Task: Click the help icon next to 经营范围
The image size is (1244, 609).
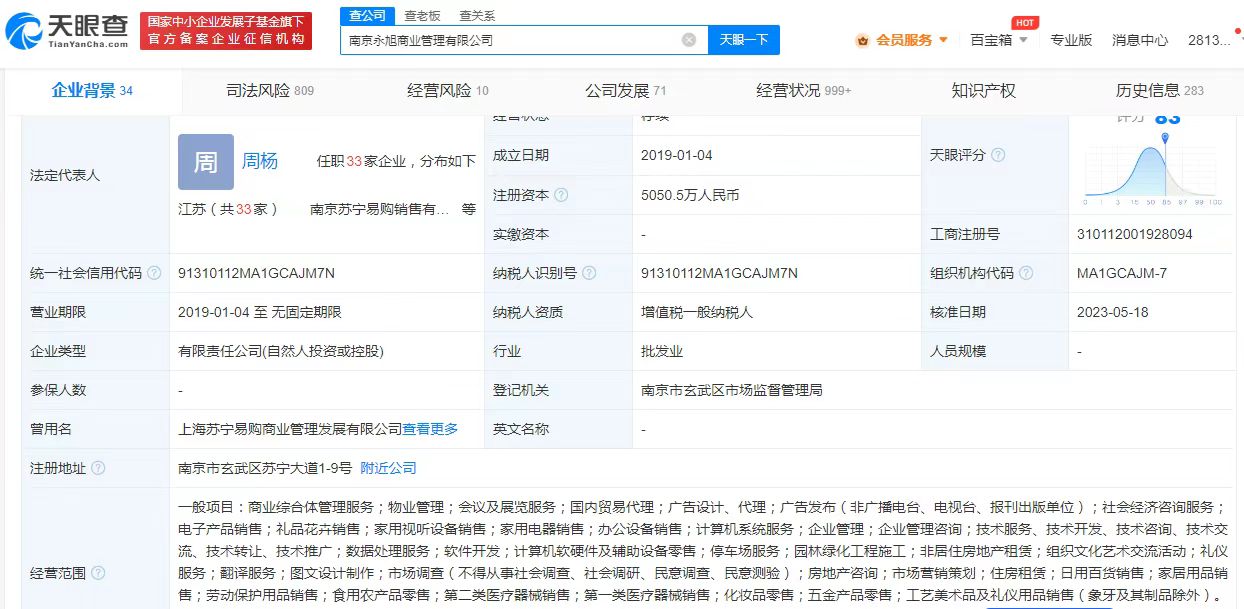Action: pos(98,574)
